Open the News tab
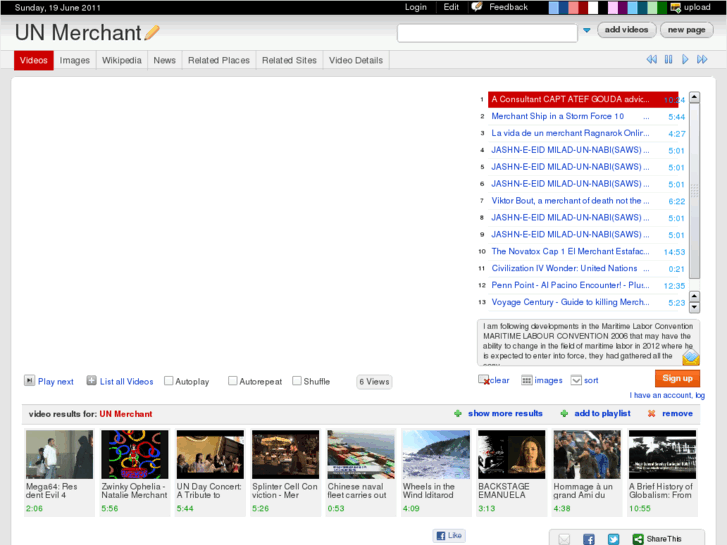 click(x=165, y=60)
